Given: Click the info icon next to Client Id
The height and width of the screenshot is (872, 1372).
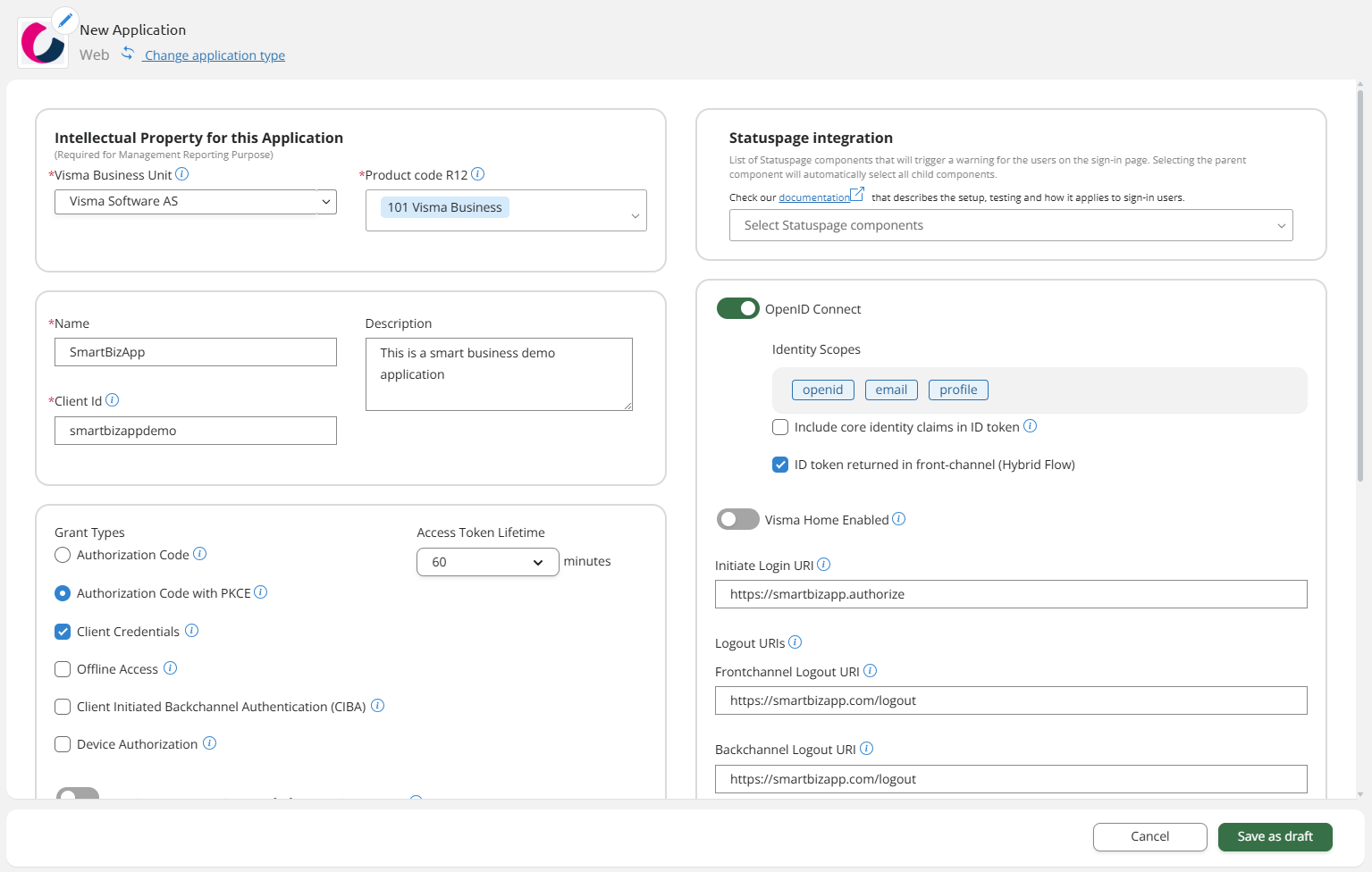Looking at the screenshot, I should pos(113,400).
